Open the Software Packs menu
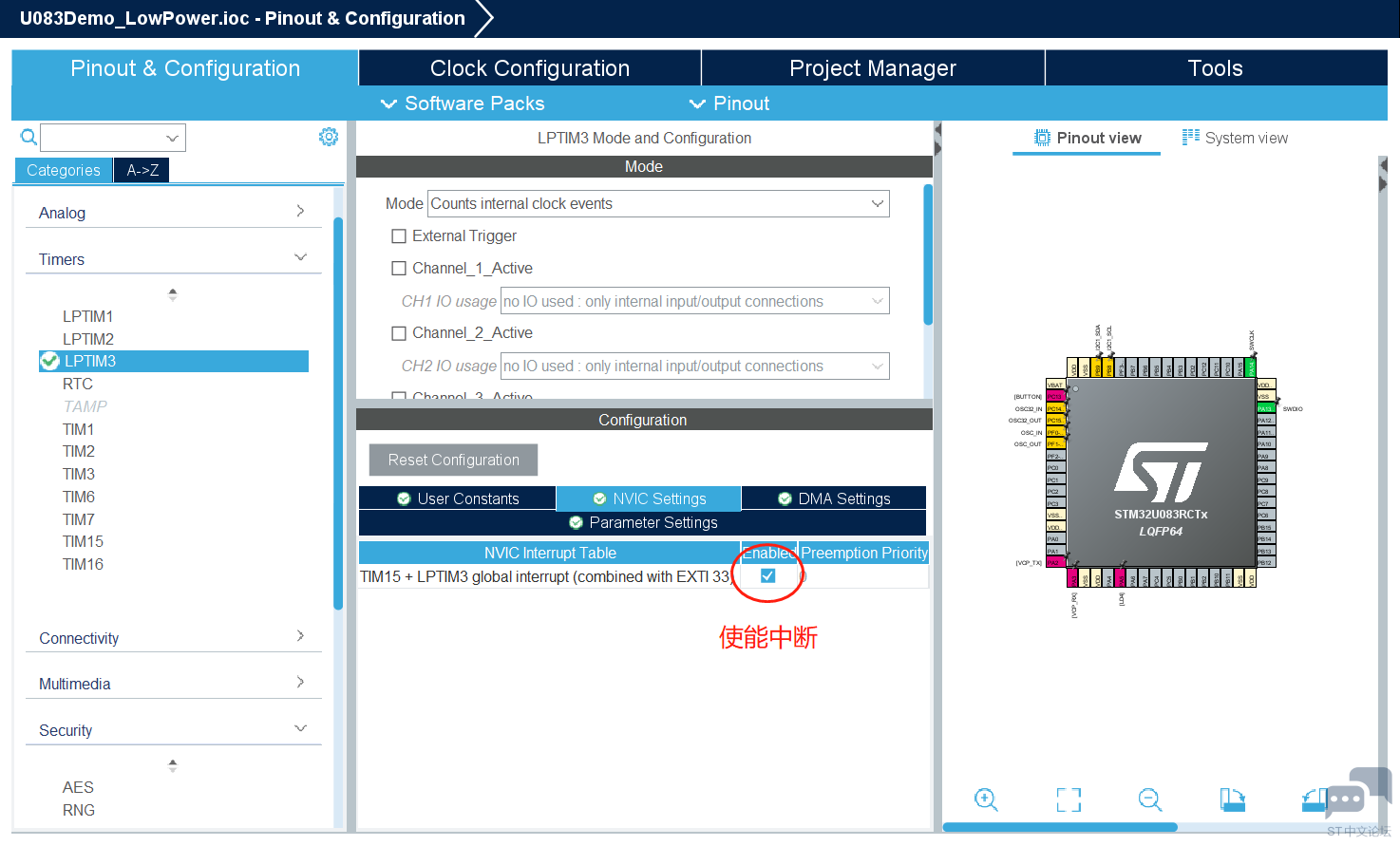Image resolution: width=1400 pixels, height=846 pixels. [463, 103]
